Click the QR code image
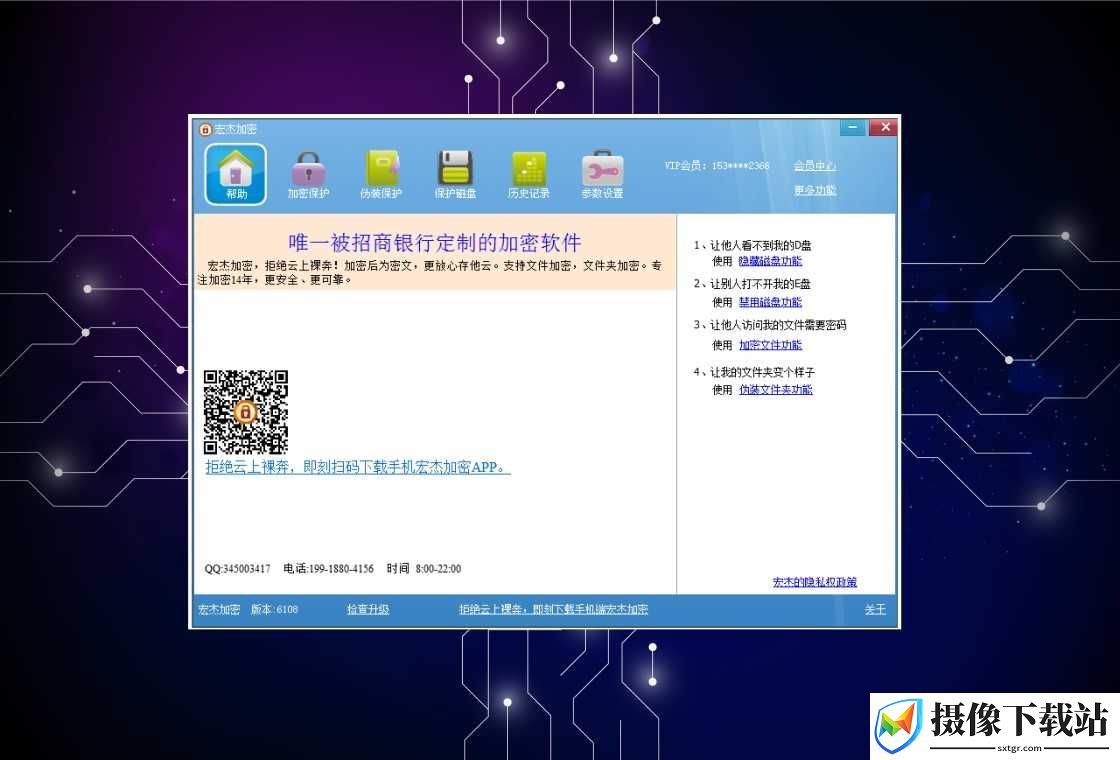The width and height of the screenshot is (1120, 760). 246,411
